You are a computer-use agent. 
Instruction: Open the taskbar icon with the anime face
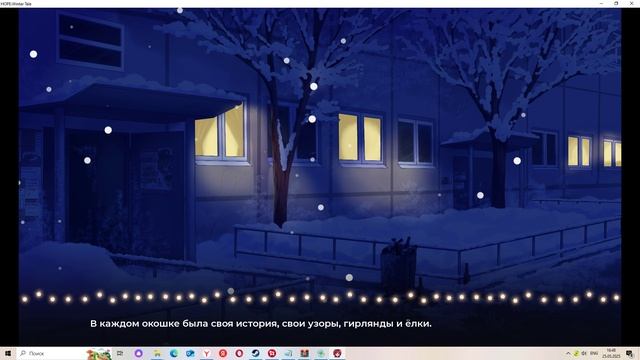point(337,353)
